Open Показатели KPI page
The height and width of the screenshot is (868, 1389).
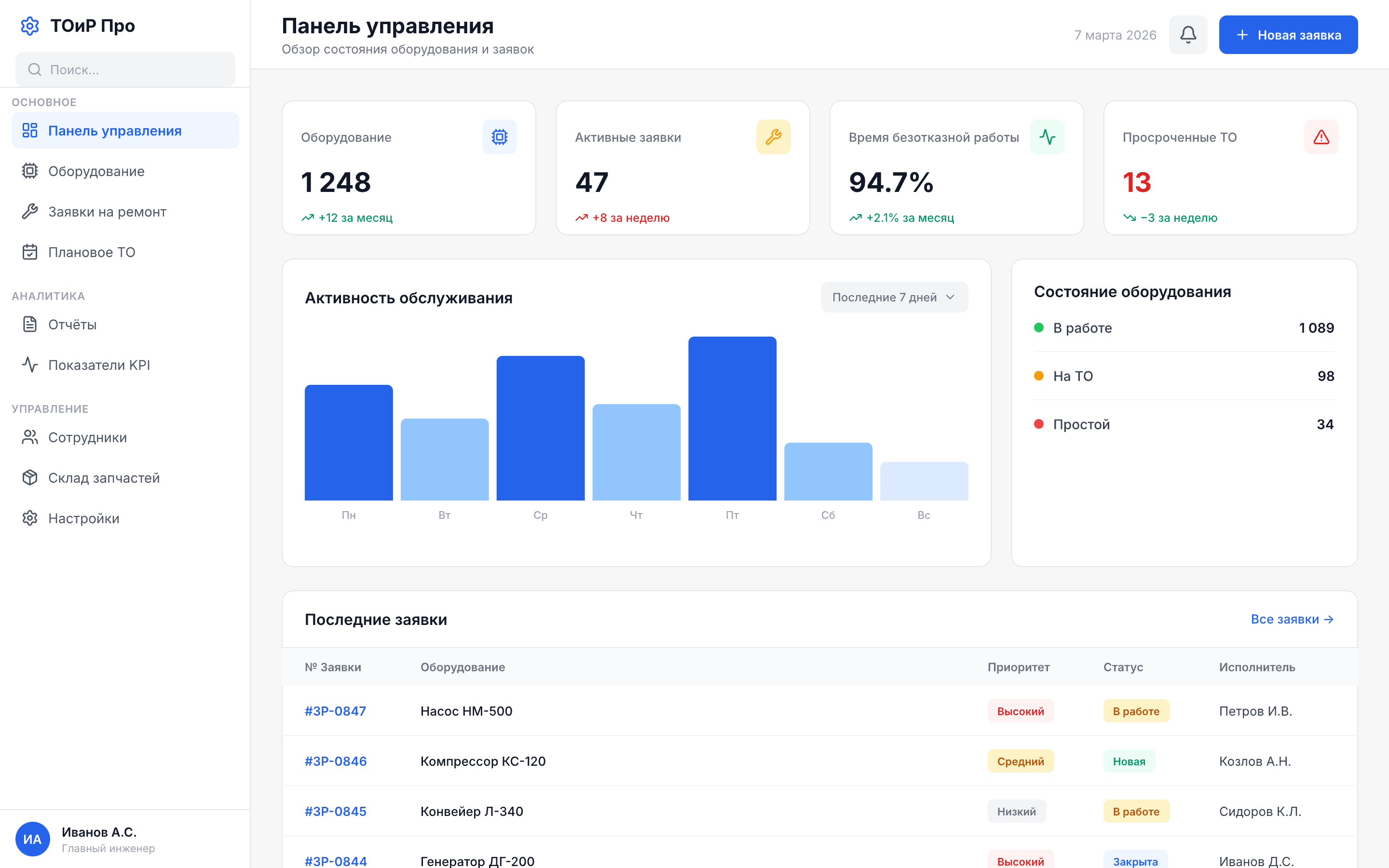point(125,365)
